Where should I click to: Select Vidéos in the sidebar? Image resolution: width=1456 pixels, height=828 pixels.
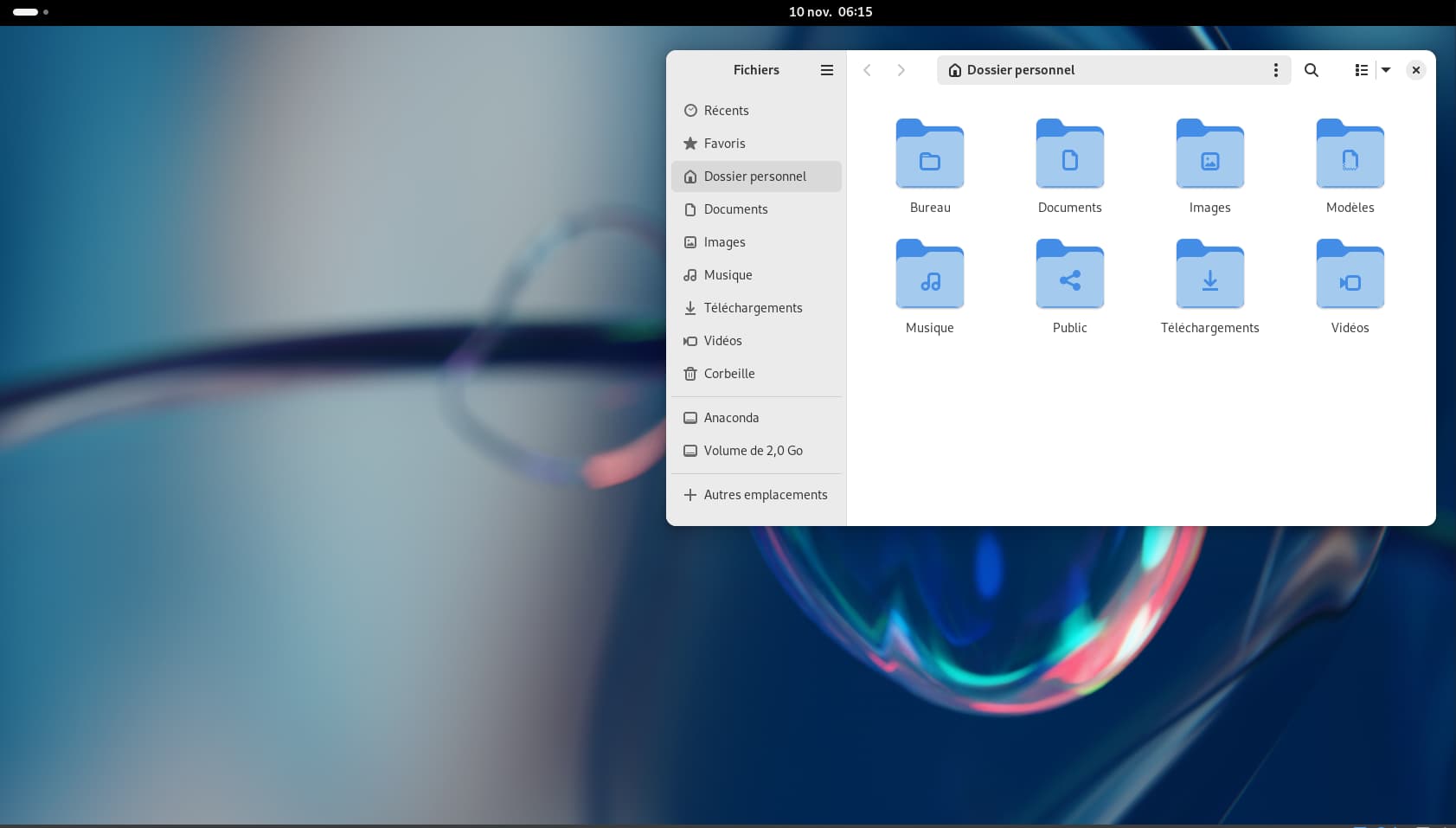point(722,340)
